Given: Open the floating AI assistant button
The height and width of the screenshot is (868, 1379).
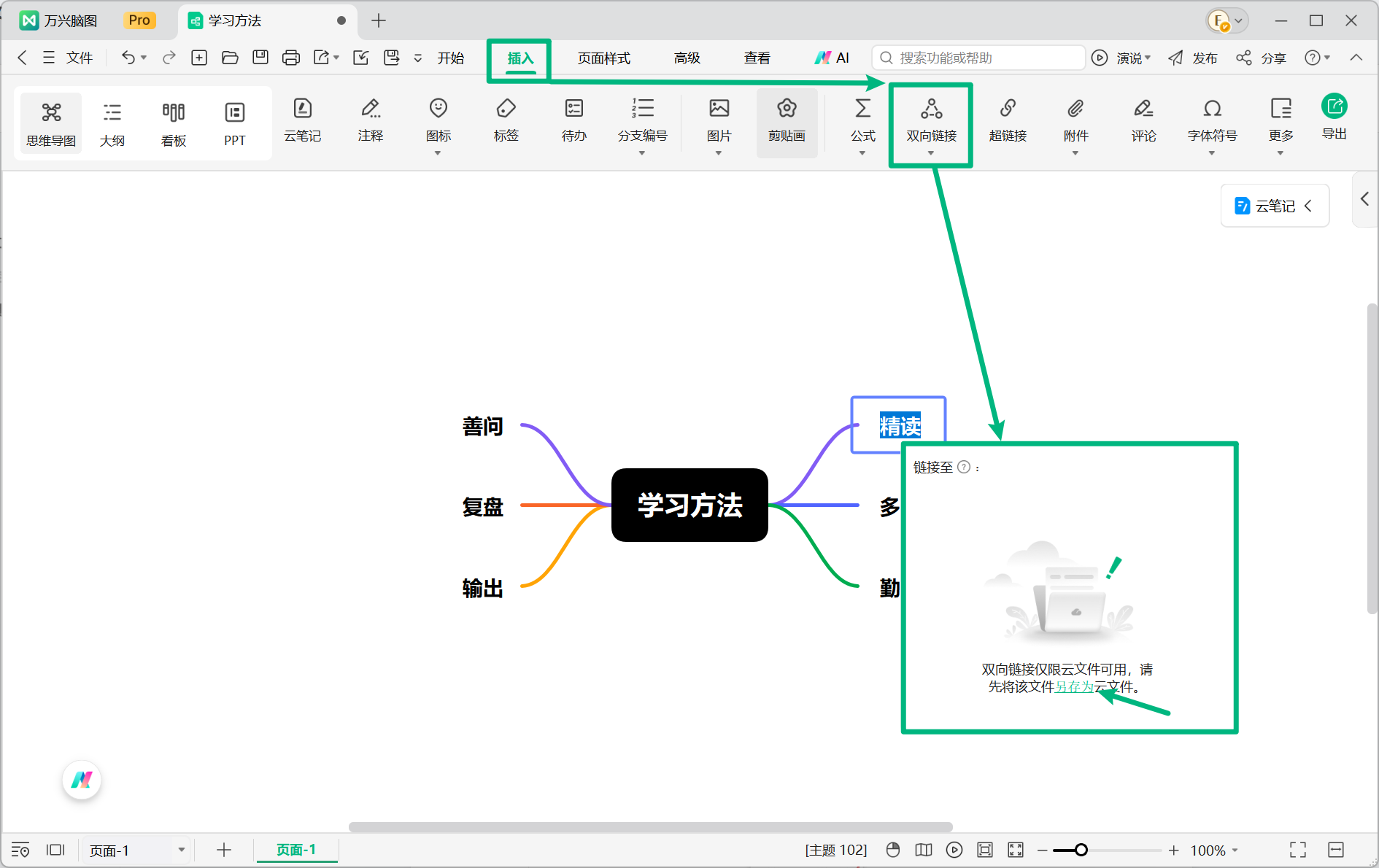Looking at the screenshot, I should 82,780.
